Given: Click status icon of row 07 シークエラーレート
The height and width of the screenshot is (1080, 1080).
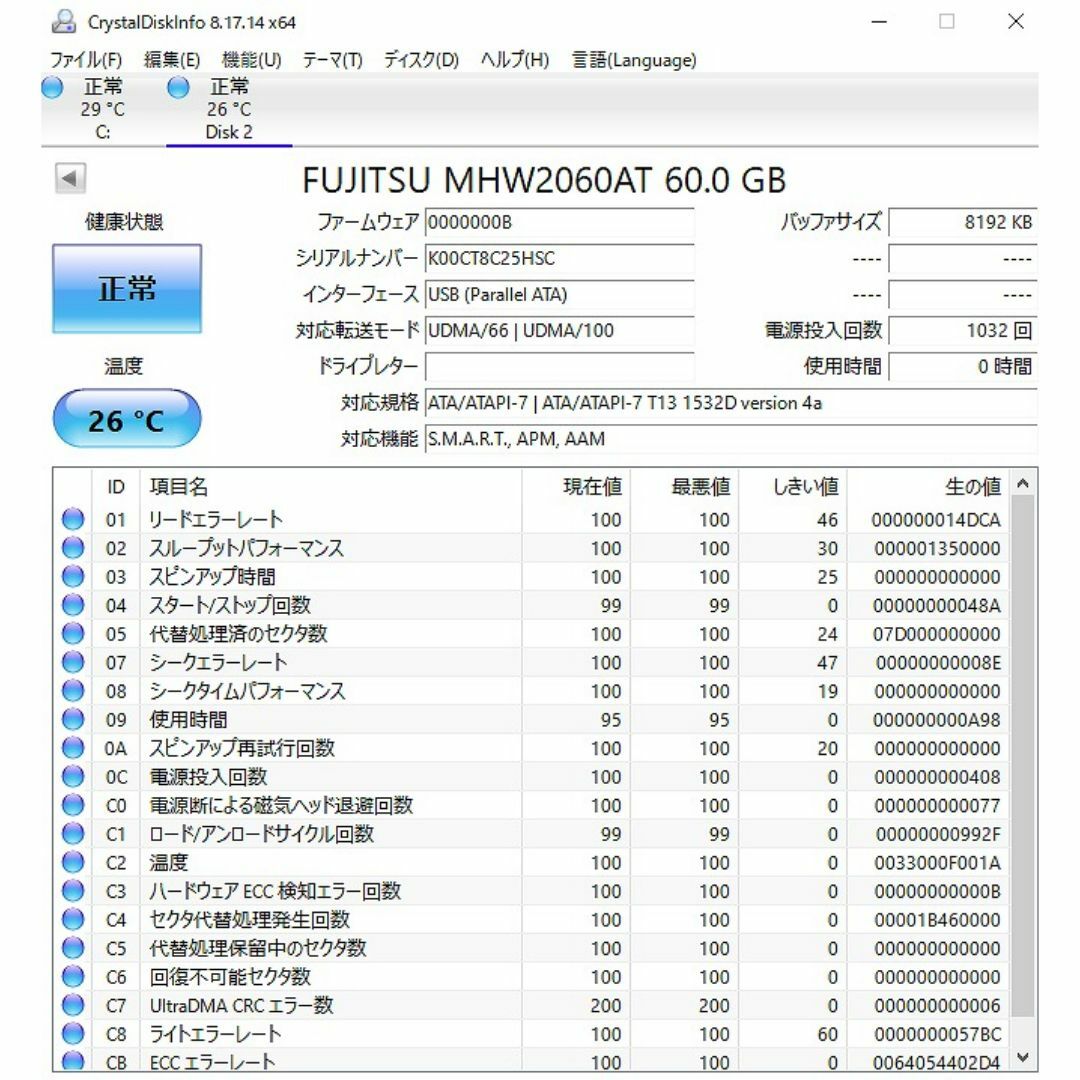Looking at the screenshot, I should click(73, 662).
